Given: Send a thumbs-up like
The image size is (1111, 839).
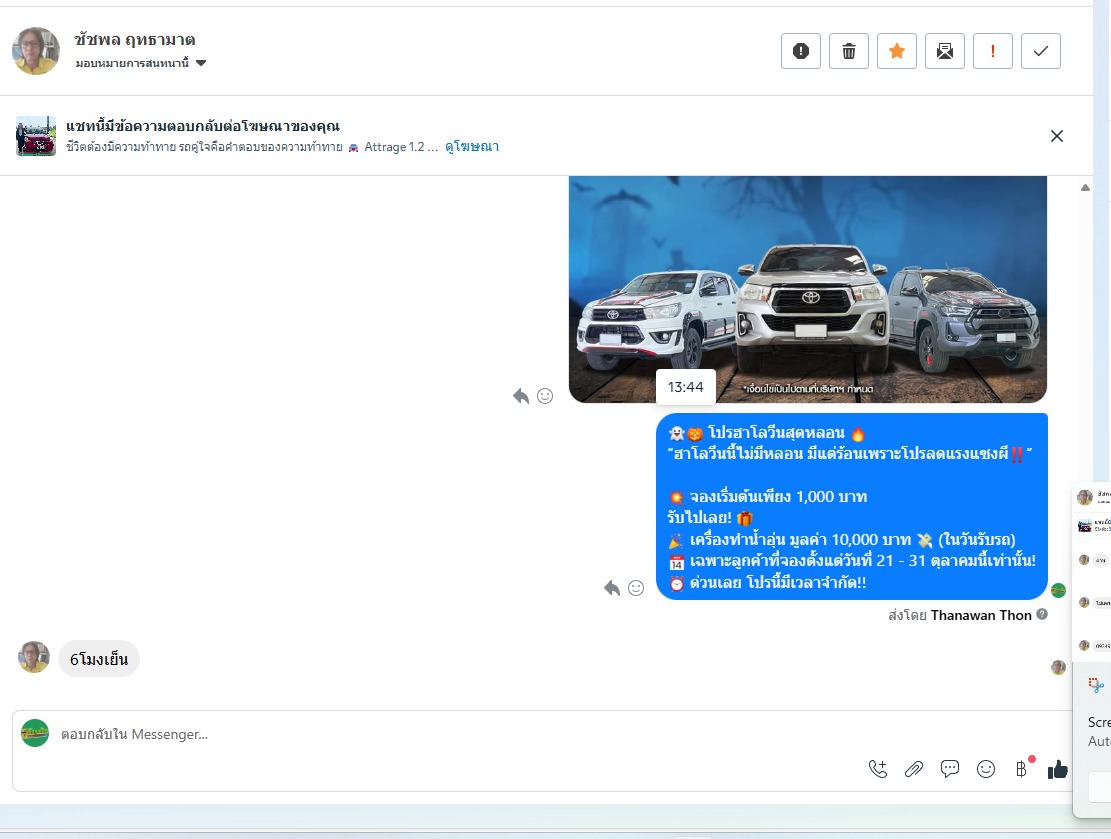Looking at the screenshot, I should pos(1057,769).
